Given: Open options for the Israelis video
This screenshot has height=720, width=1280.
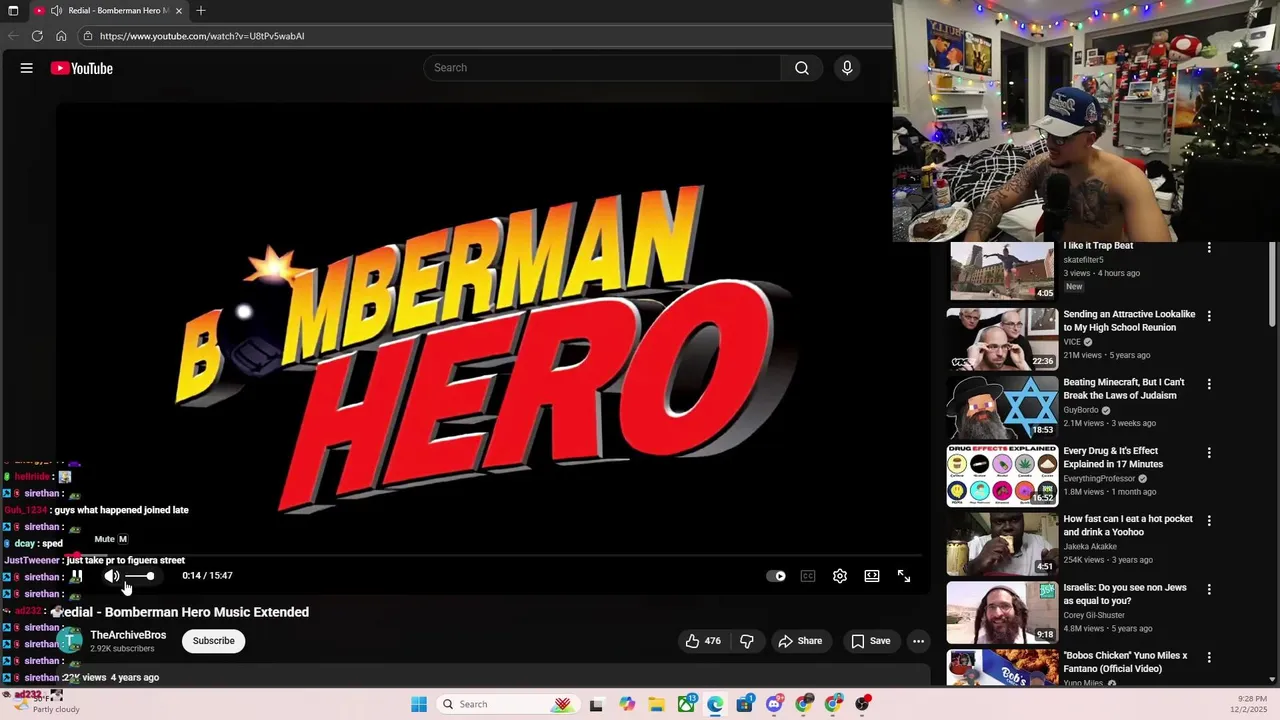Looking at the screenshot, I should [x=1209, y=589].
